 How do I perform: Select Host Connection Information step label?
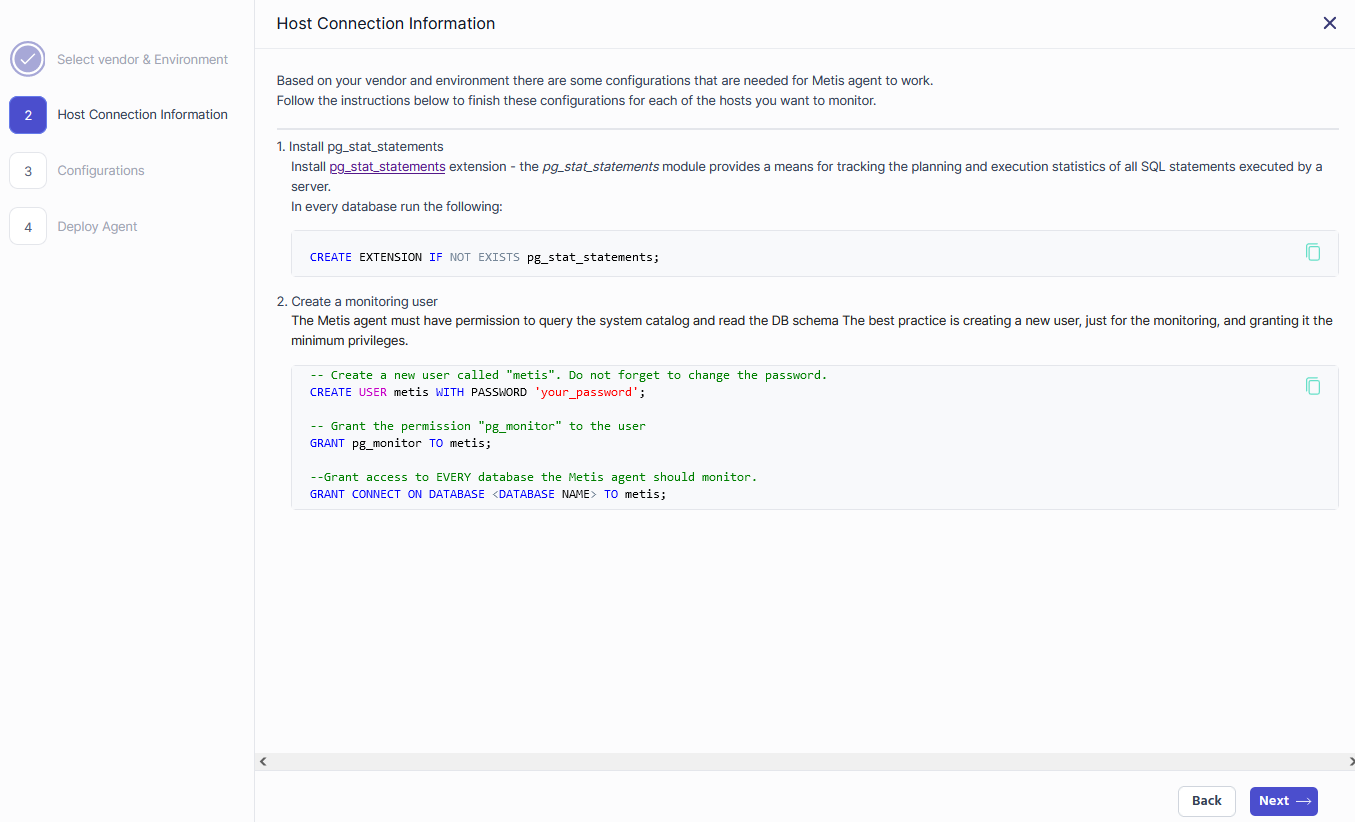tap(142, 115)
